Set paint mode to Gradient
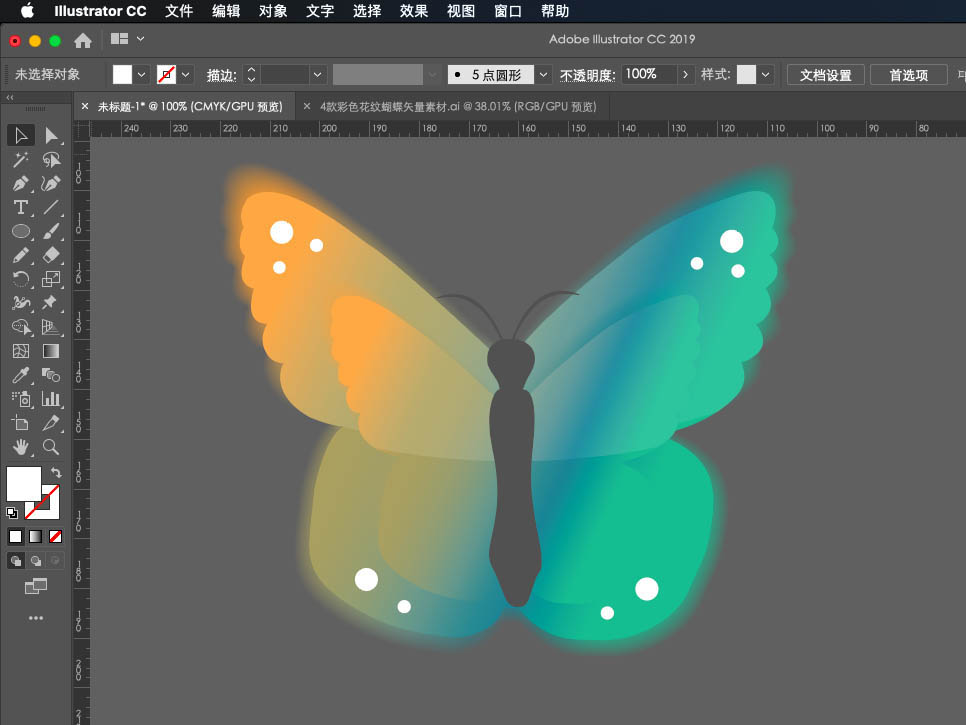Image resolution: width=966 pixels, height=725 pixels. click(36, 537)
